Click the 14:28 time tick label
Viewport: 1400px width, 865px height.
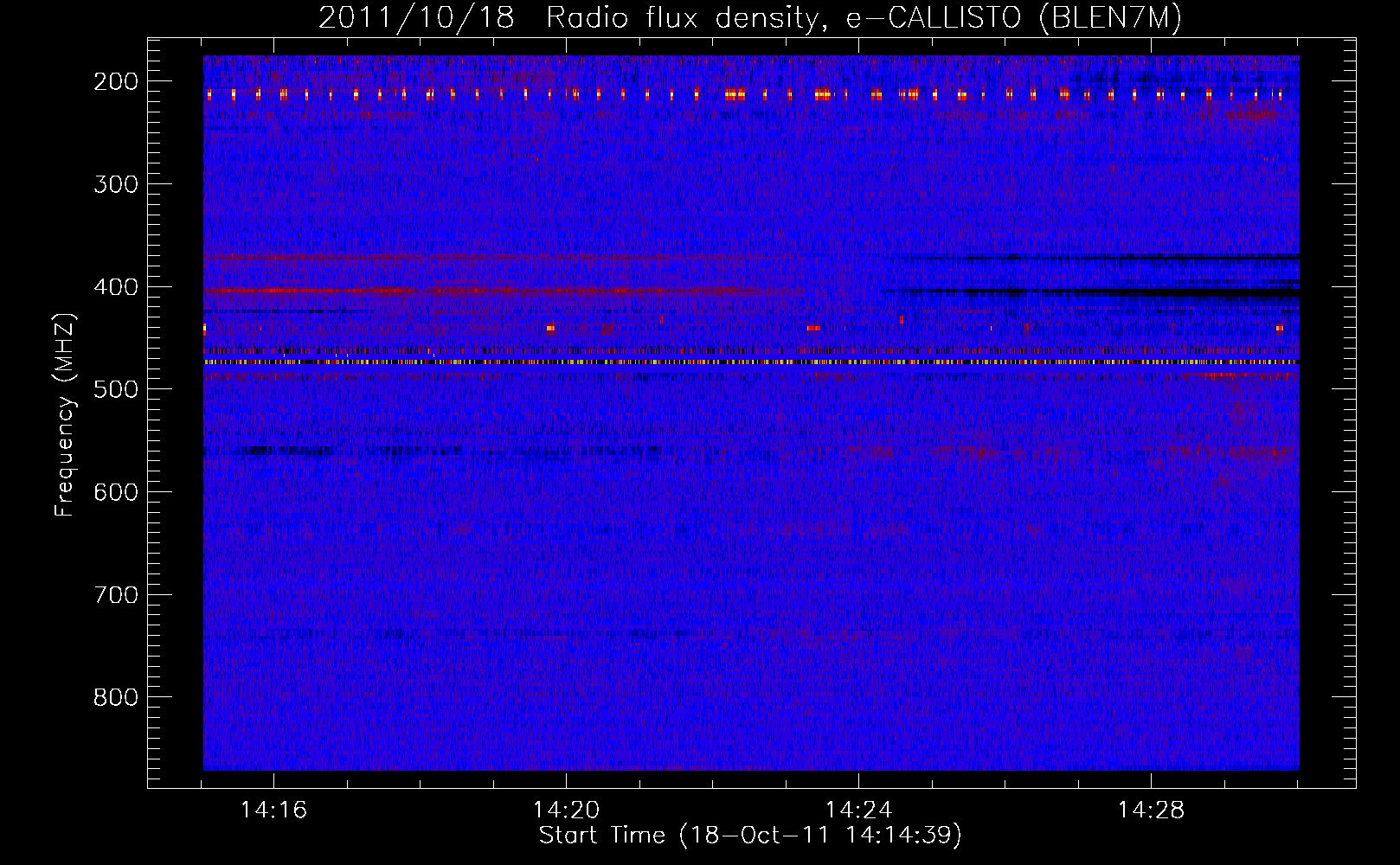point(1152,811)
